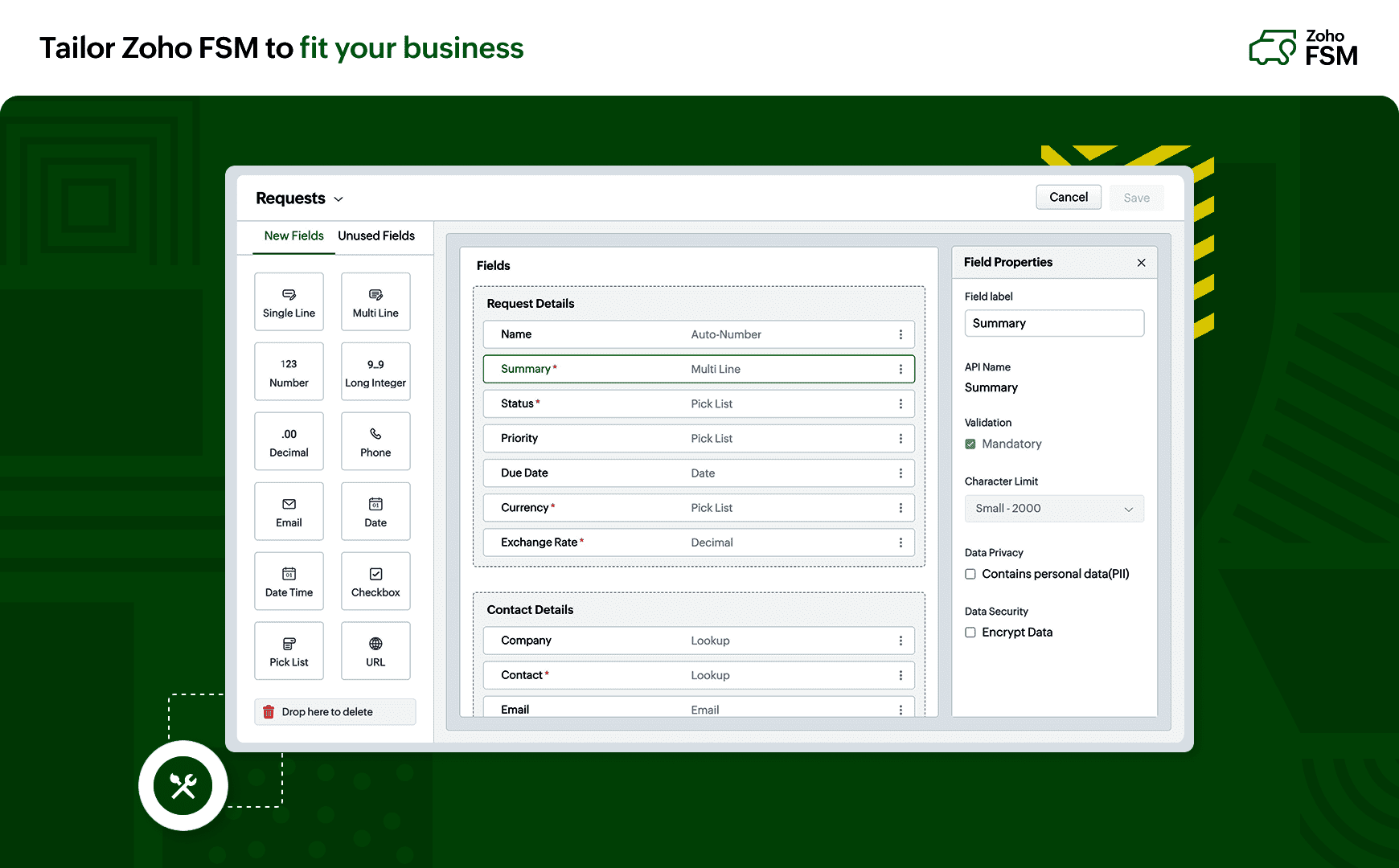Select the URL field tile
The height and width of the screenshot is (868, 1399).
pos(375,651)
